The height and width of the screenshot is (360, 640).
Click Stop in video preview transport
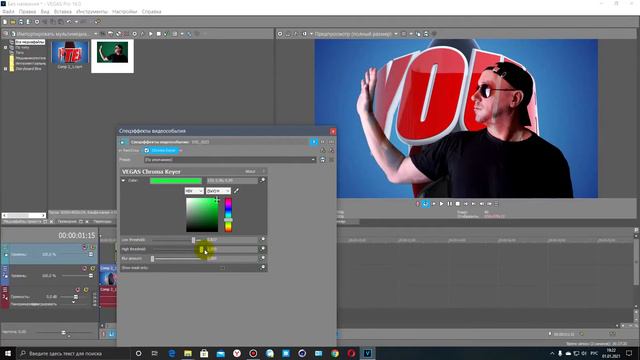click(458, 204)
